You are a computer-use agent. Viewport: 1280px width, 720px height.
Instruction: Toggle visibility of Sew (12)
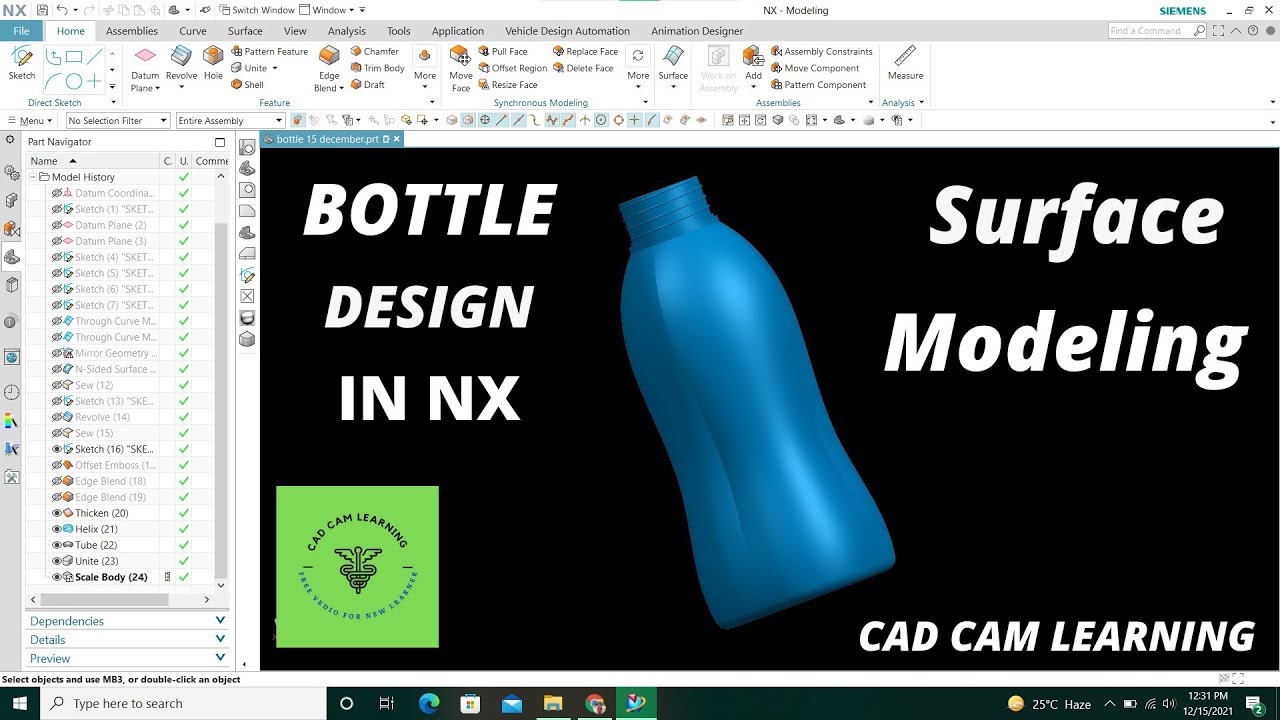click(57, 385)
